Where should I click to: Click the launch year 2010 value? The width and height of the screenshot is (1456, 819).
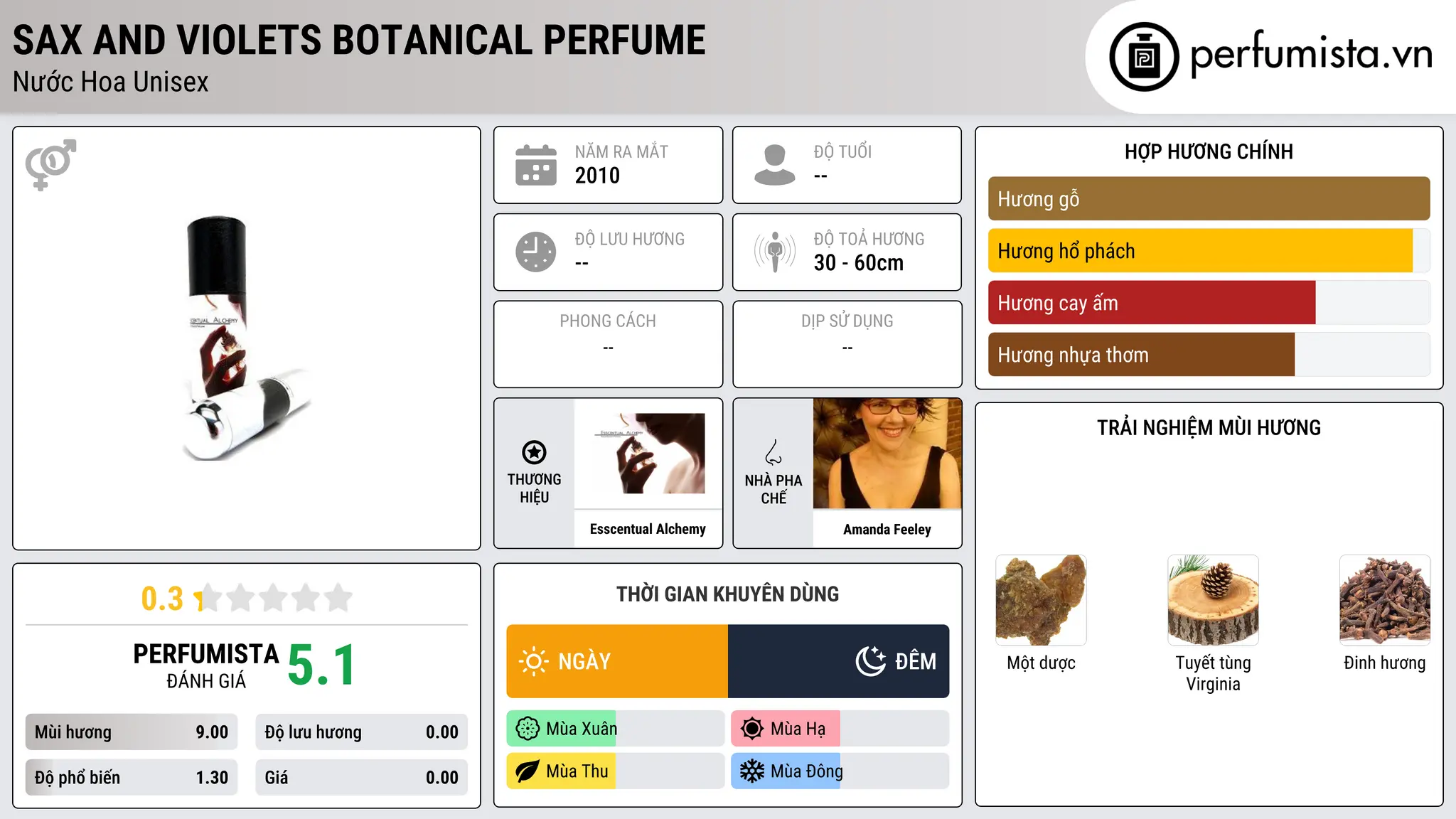tap(597, 176)
